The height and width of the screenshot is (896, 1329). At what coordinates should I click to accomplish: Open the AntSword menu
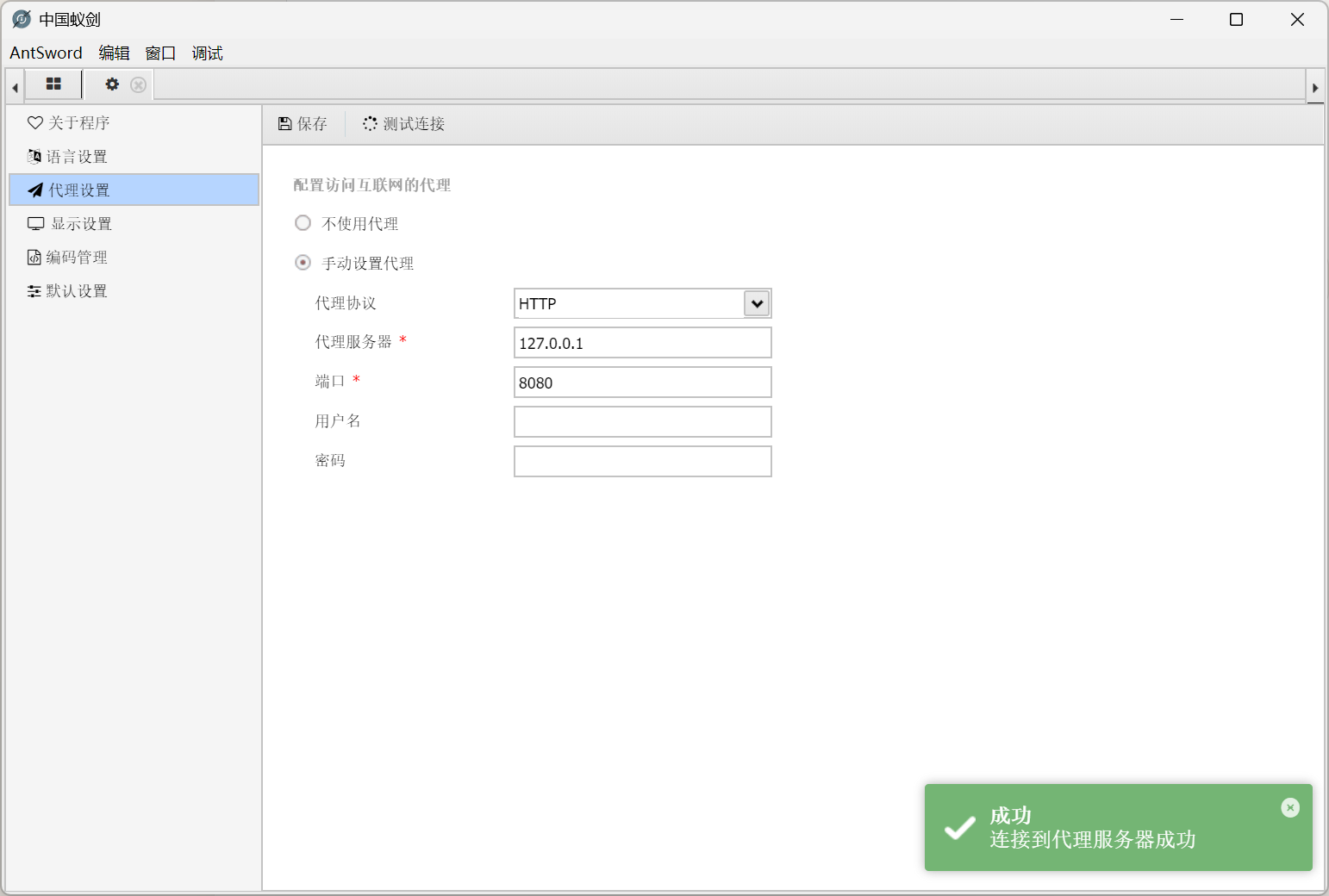(46, 53)
